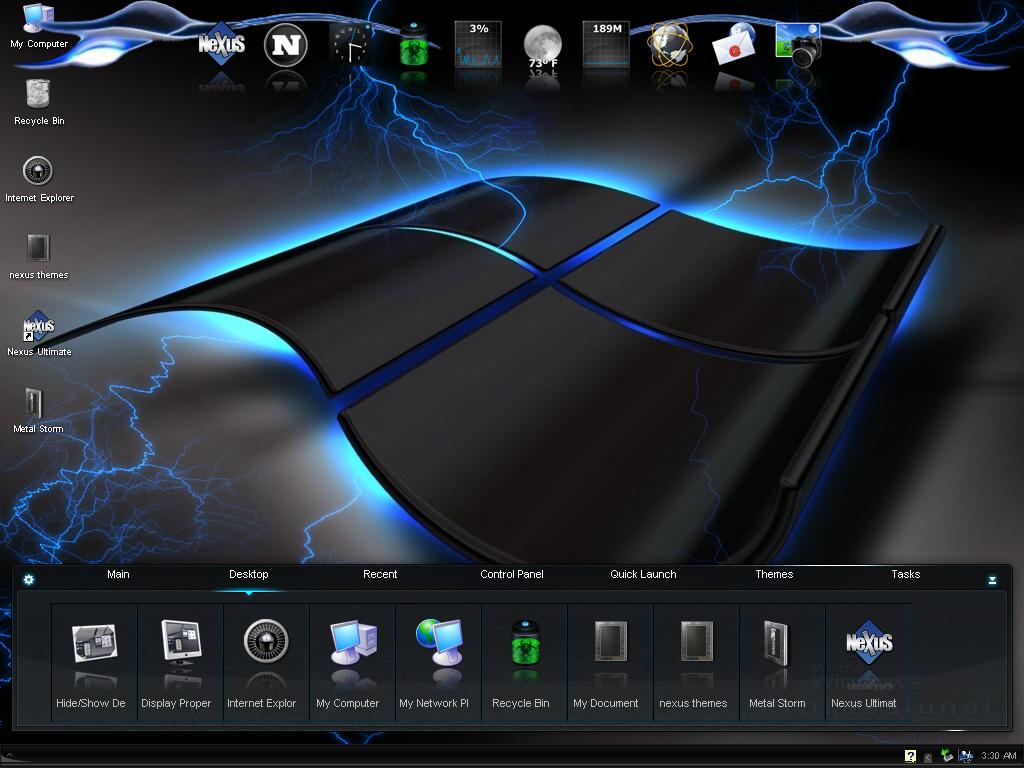This screenshot has width=1024, height=768.
Task: Select the Nexus Ultimate desktop shortcut
Action: pos(39,333)
